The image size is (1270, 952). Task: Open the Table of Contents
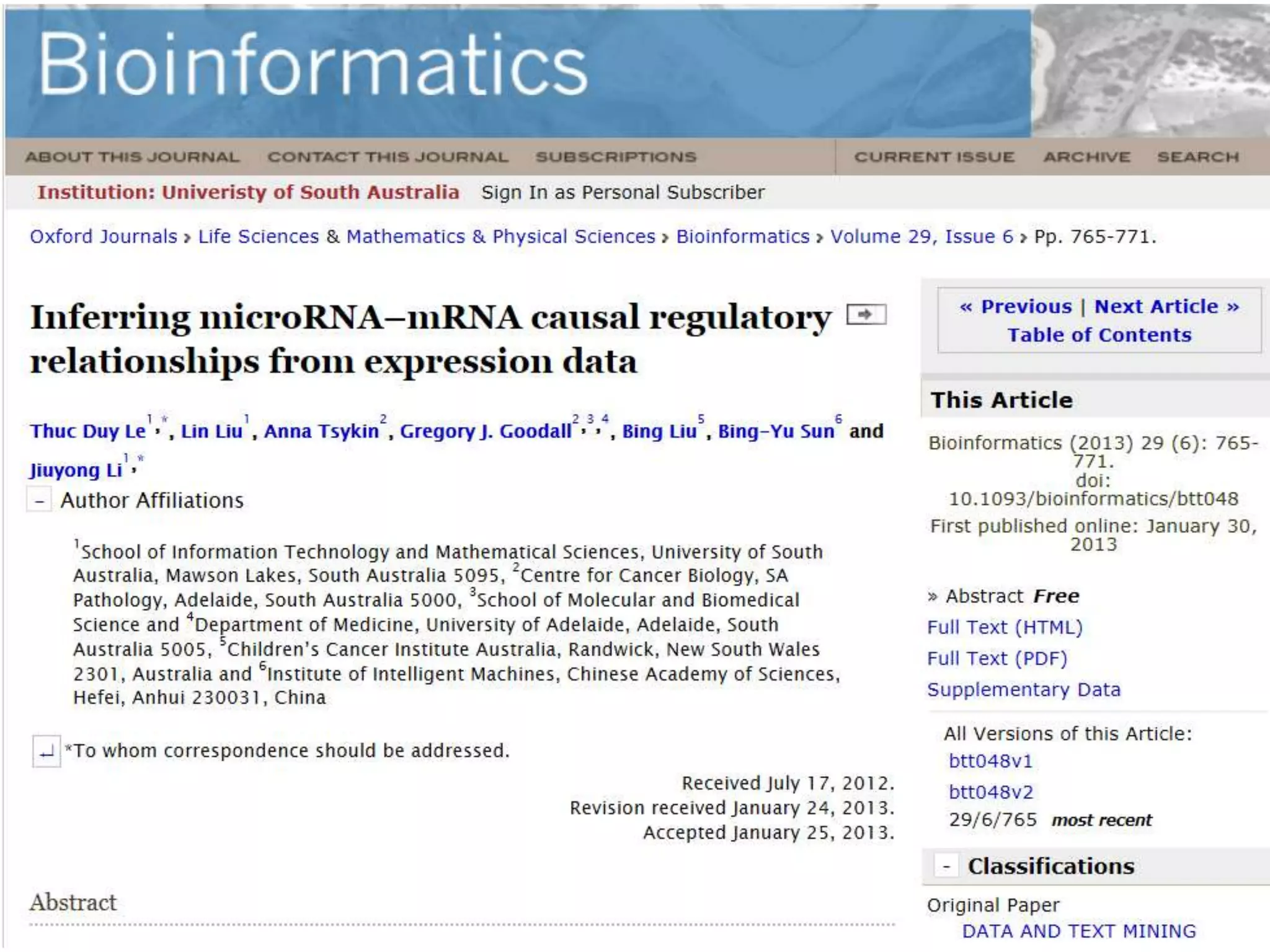pyautogui.click(x=1099, y=335)
